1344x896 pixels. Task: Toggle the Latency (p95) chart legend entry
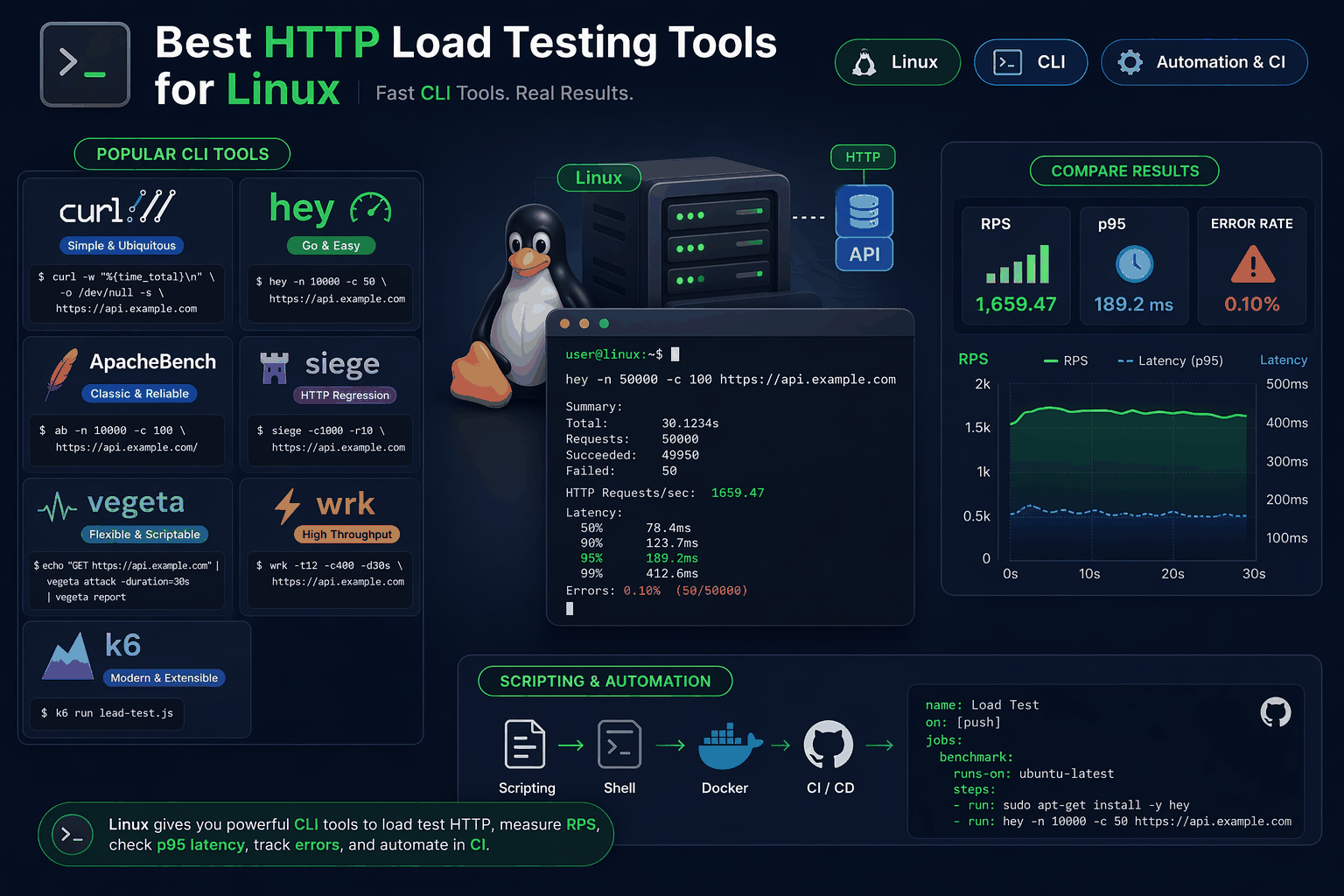tap(1169, 360)
